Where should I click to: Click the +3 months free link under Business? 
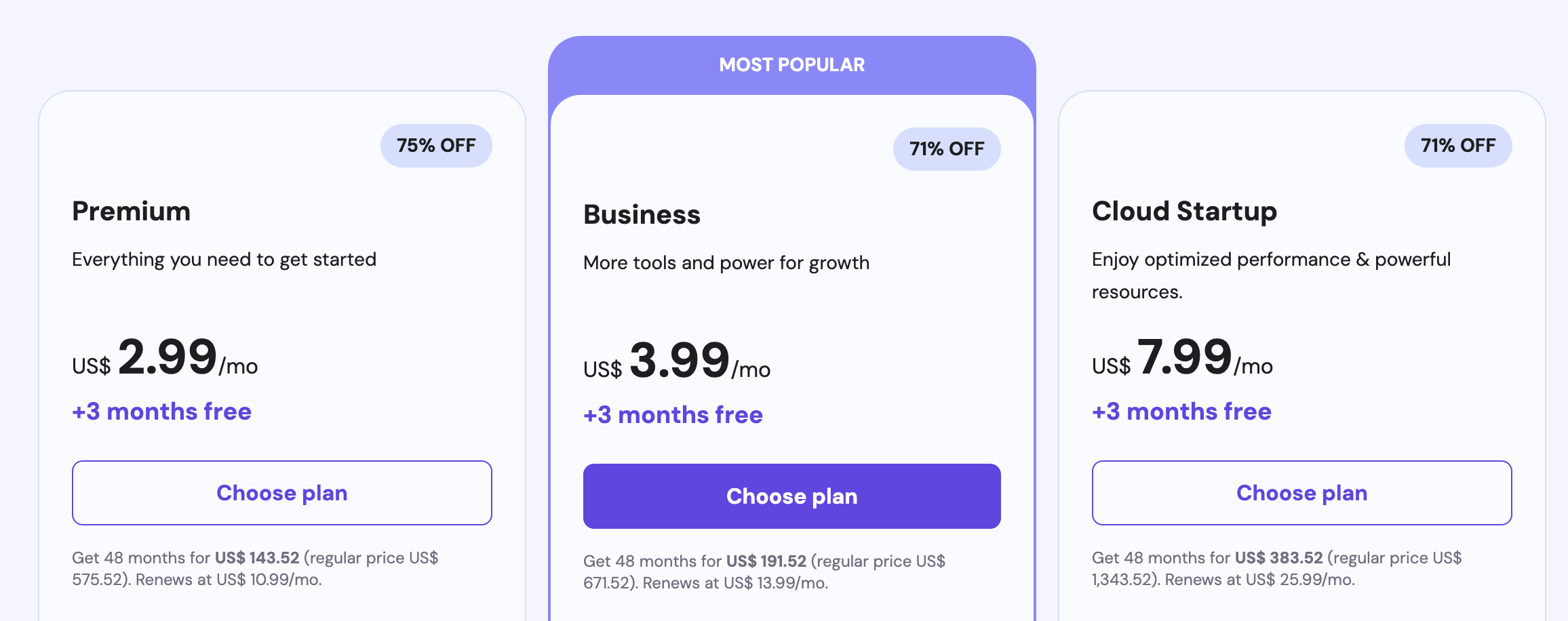[x=672, y=414]
